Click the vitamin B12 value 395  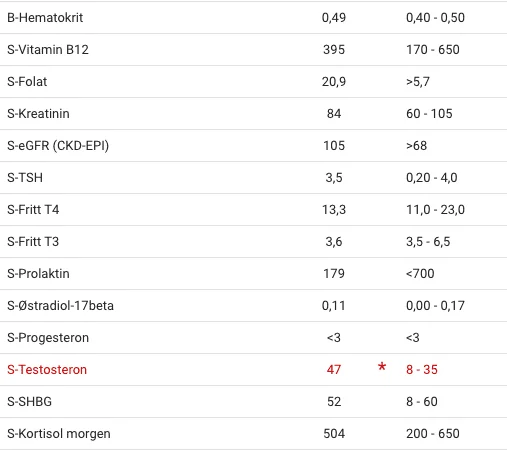(334, 50)
